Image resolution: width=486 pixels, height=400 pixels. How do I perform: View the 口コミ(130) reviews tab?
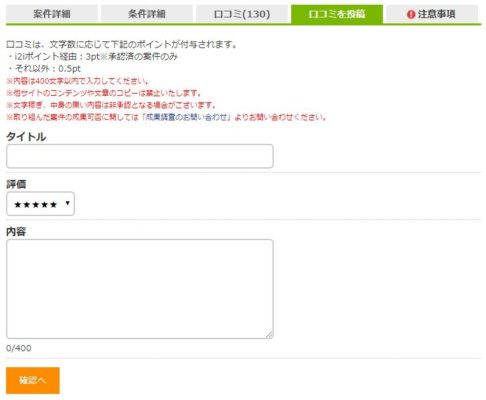(x=242, y=14)
